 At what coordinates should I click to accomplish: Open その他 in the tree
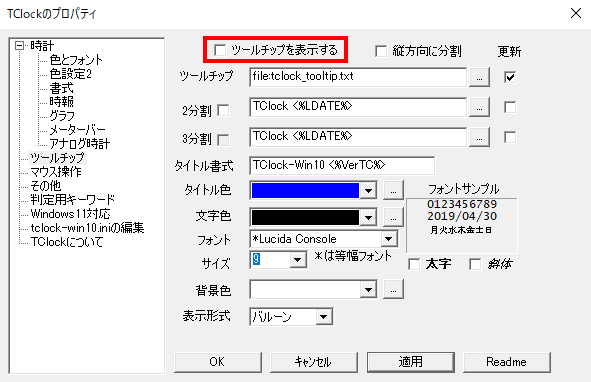[46, 186]
